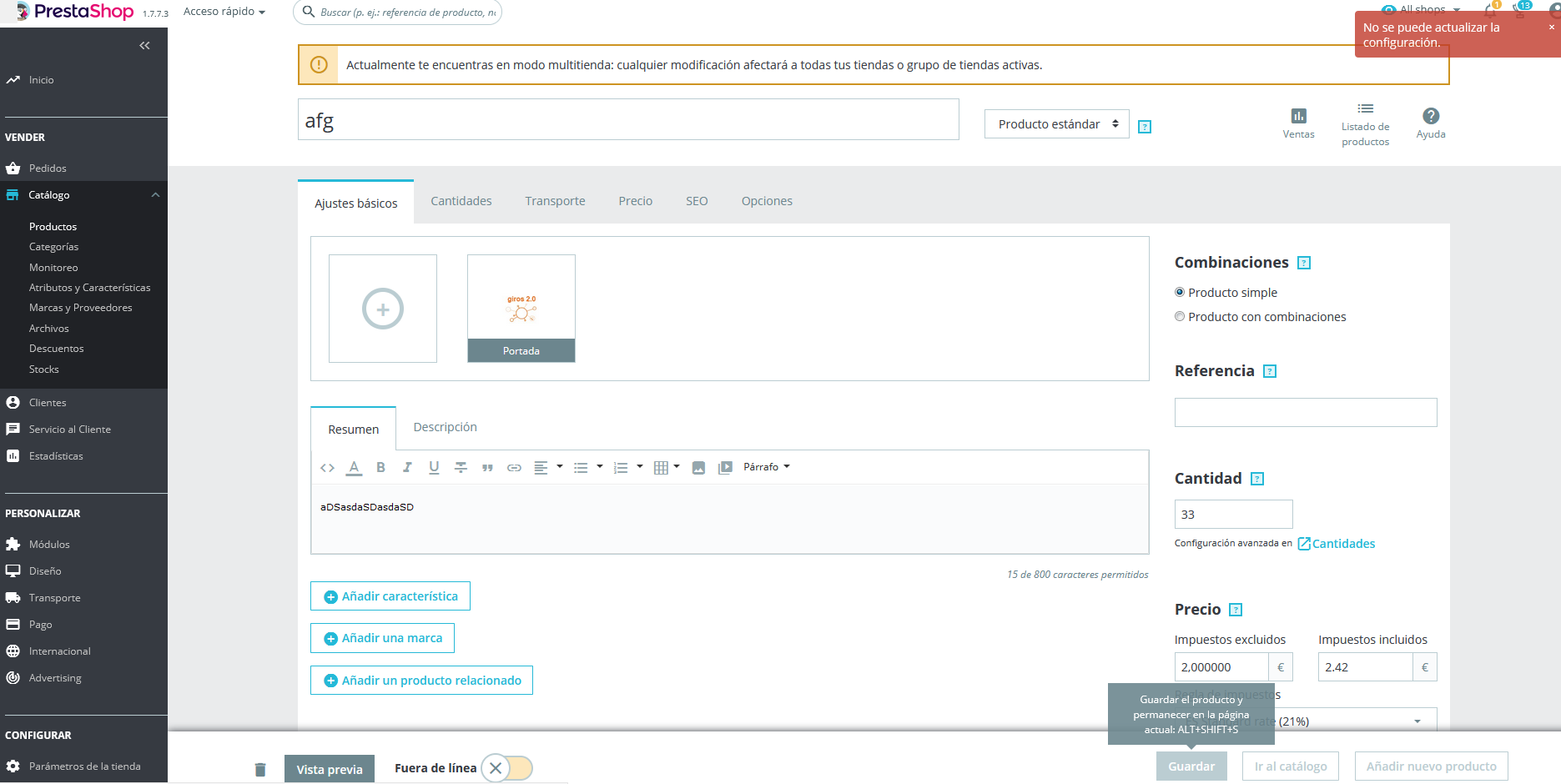Open the All shops selector
Screen dimensions: 1561x784
[x=1422, y=10]
